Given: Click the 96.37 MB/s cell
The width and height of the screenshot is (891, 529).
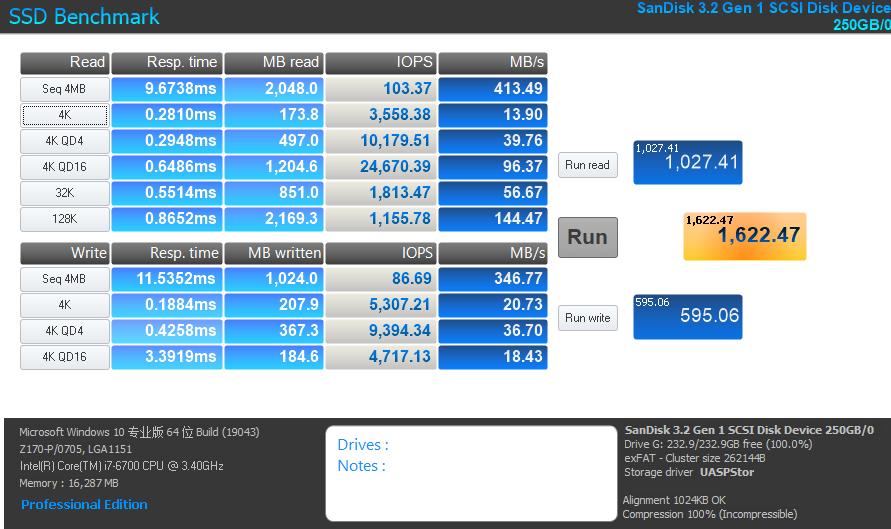Looking at the screenshot, I should [493, 167].
